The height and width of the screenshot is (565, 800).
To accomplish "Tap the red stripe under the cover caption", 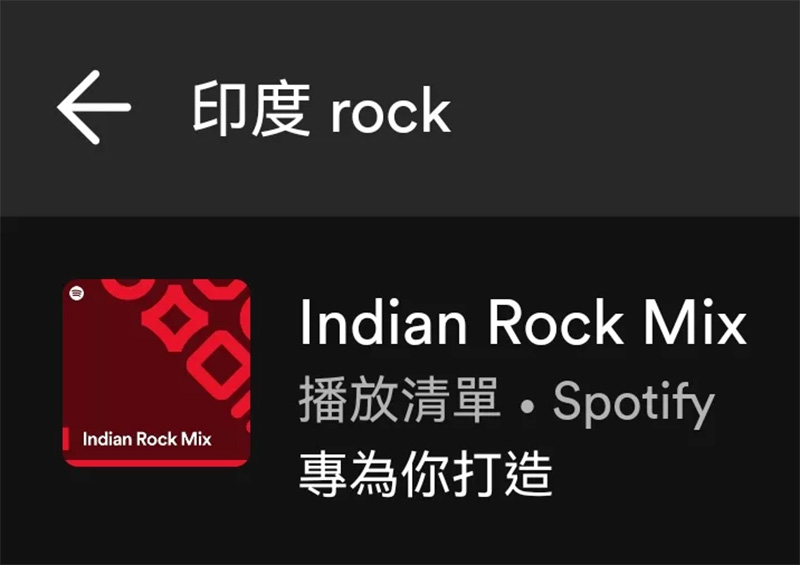I will click(x=156, y=463).
